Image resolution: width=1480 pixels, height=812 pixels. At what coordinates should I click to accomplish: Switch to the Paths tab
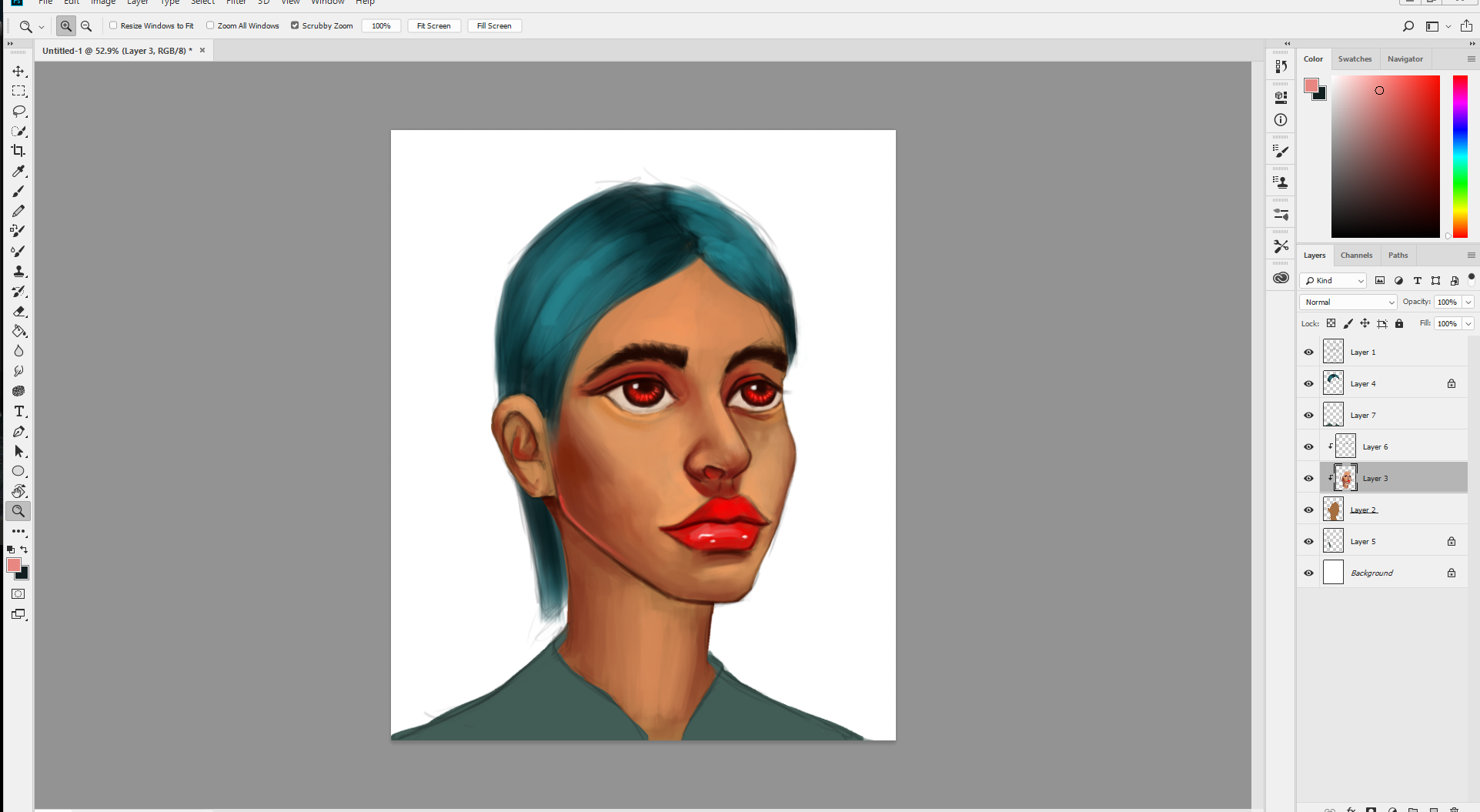(x=1398, y=255)
